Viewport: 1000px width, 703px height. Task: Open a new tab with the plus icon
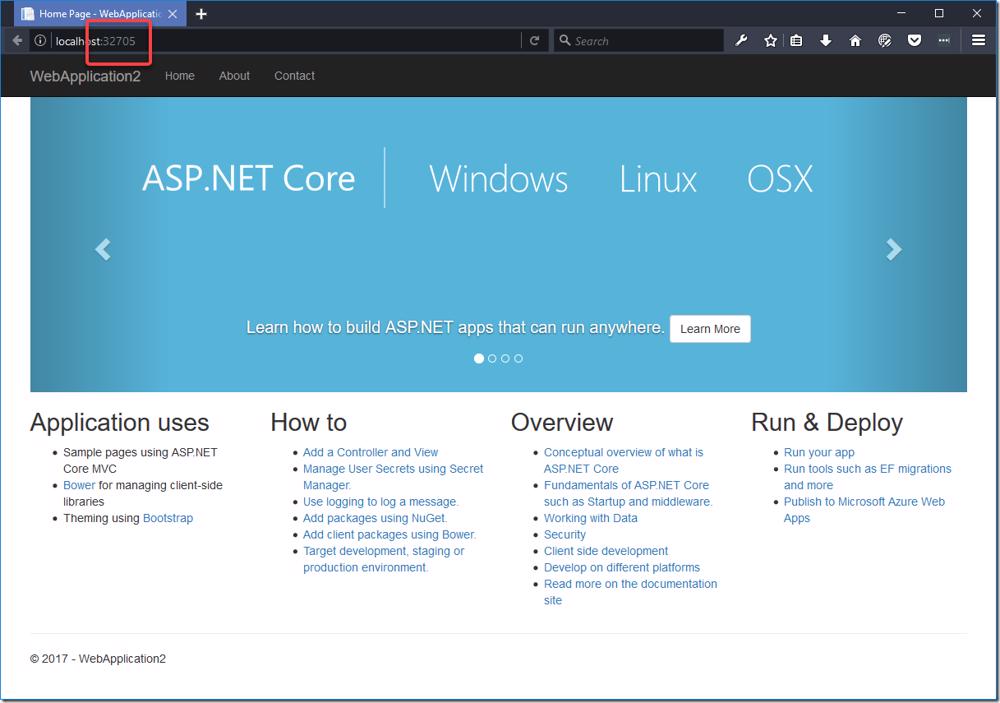(201, 13)
